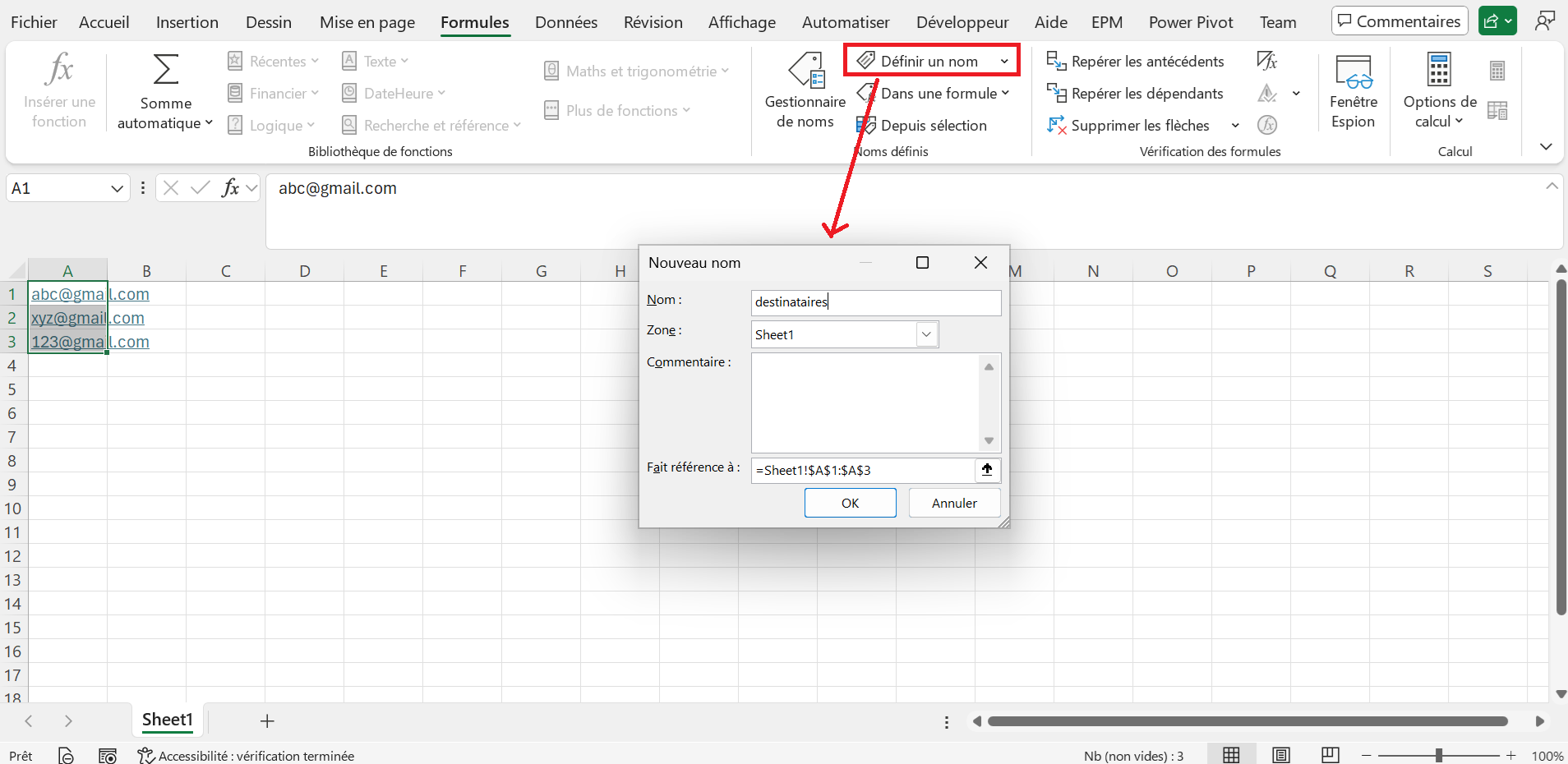Viewport: 1568px width, 764px height.
Task: Expand the Logique functions dropdown
Action: (311, 125)
